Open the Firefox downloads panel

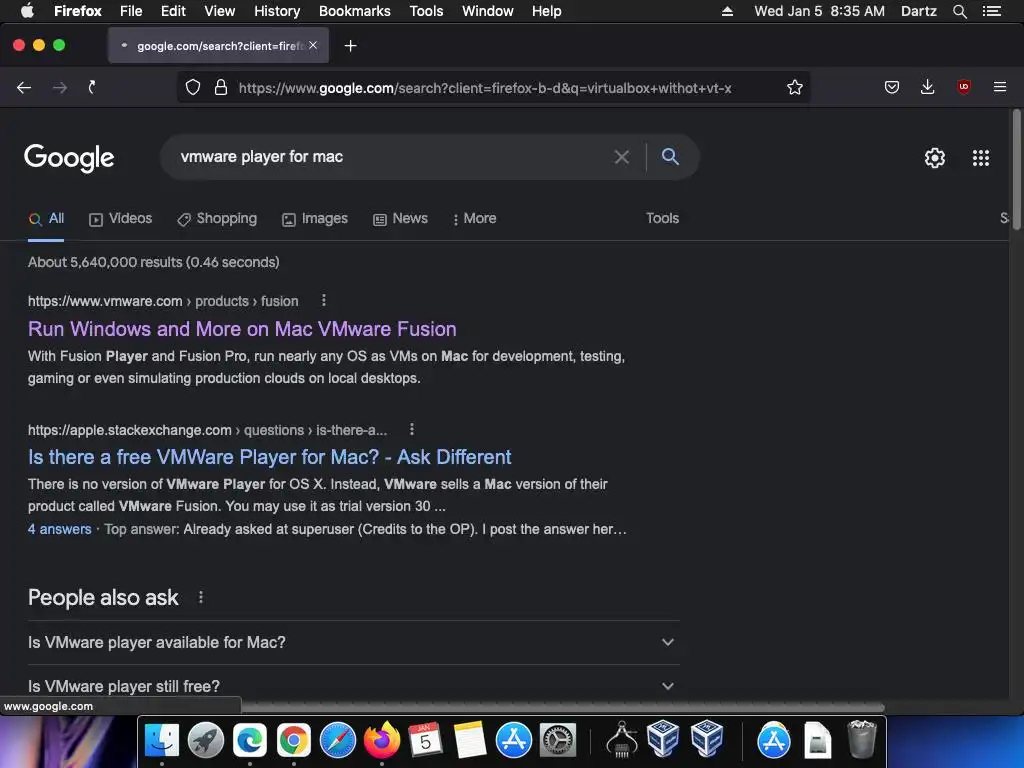click(927, 87)
